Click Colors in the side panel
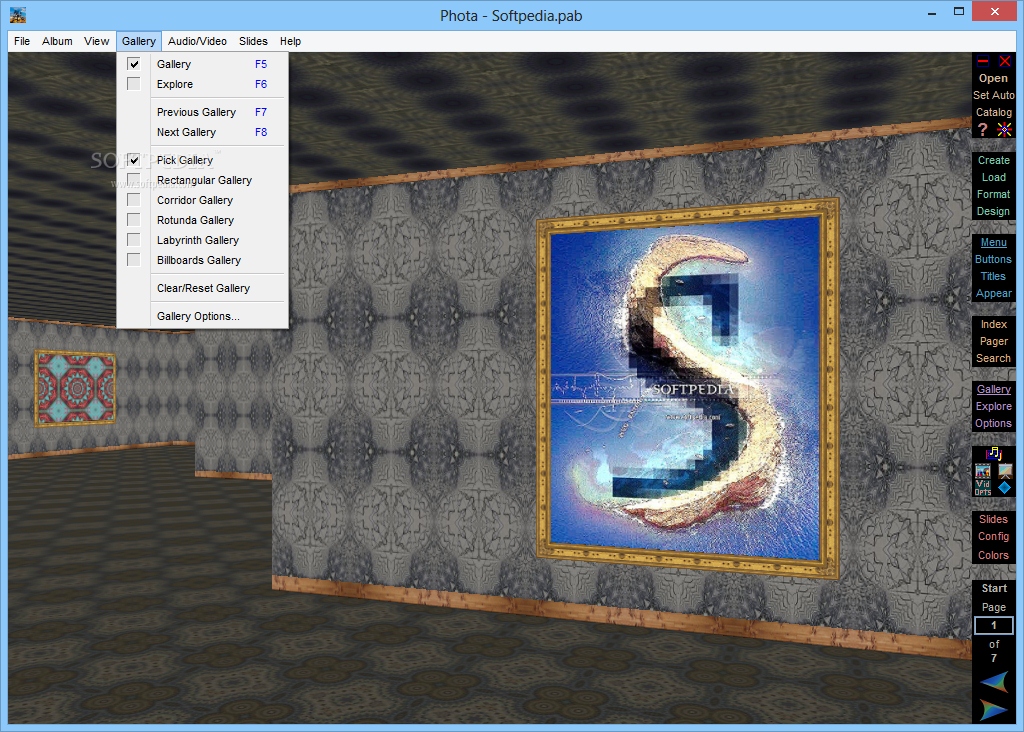 click(993, 555)
